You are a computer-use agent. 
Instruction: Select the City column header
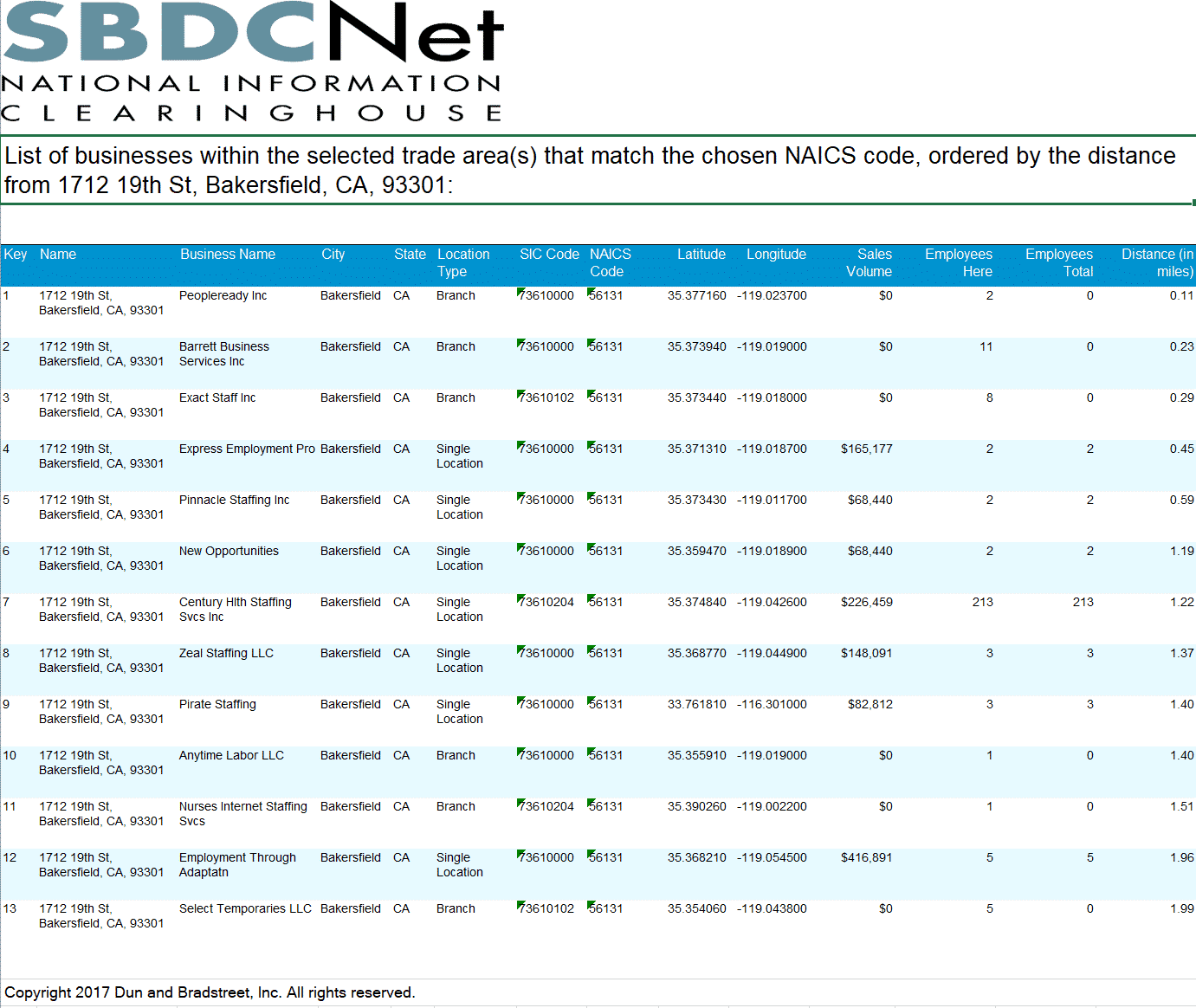(333, 255)
